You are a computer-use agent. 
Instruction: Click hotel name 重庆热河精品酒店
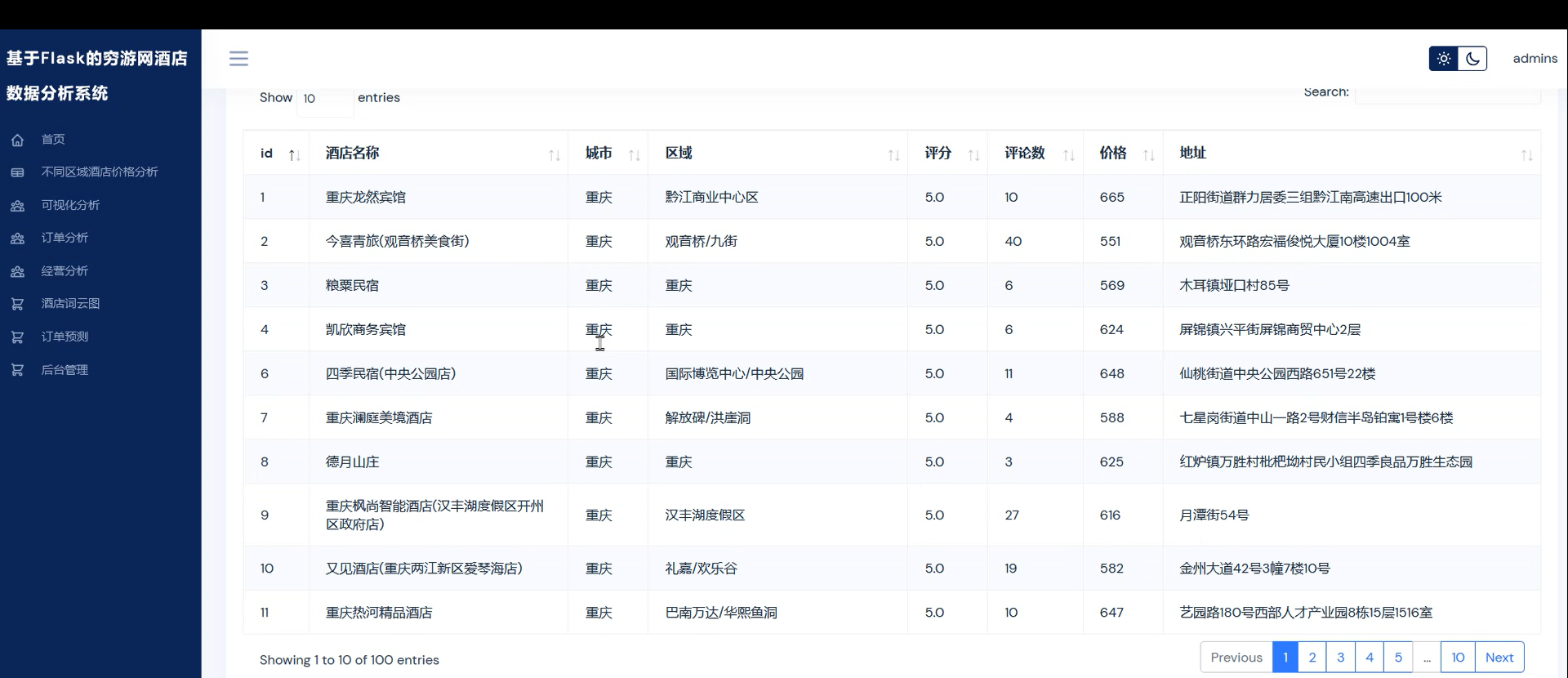pyautogui.click(x=379, y=613)
